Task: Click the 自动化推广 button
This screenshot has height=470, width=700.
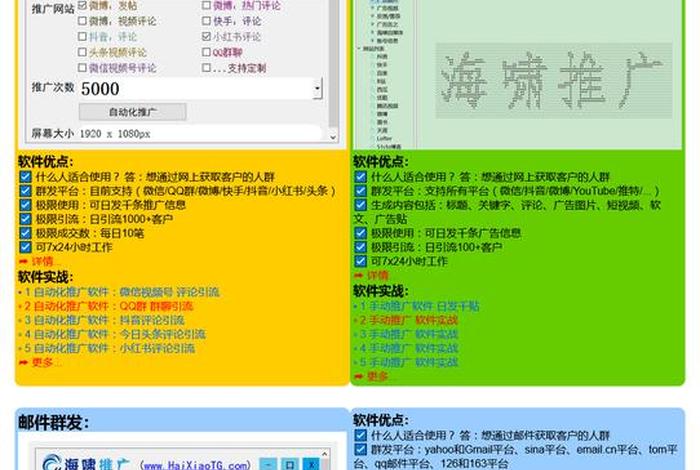Action: point(133,112)
